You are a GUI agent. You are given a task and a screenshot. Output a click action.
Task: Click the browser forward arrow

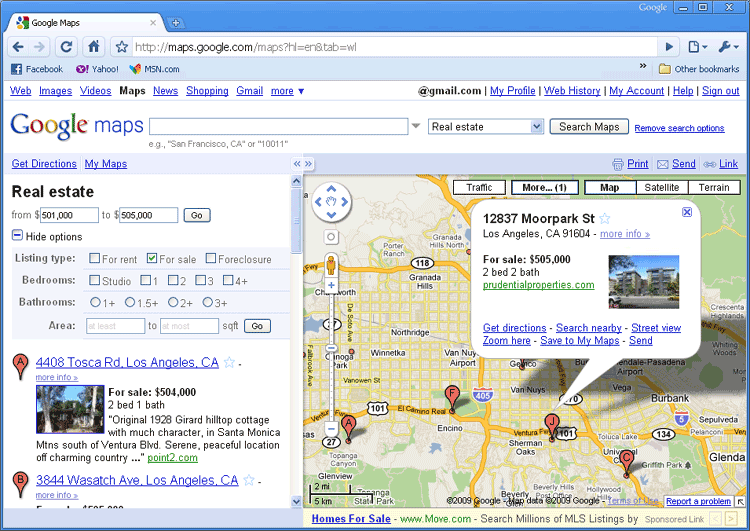point(39,47)
